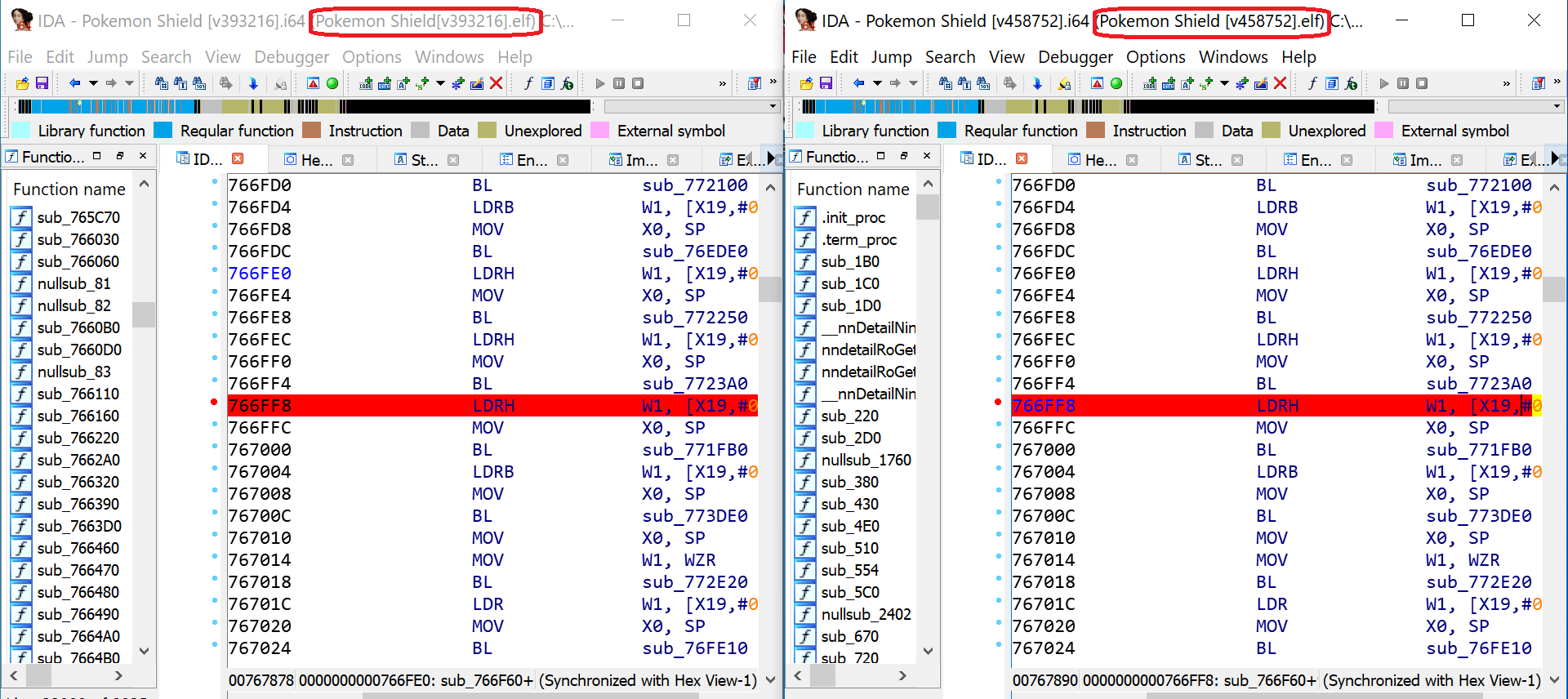Select nullsub_1760 in right function list
This screenshot has width=1568, height=699.
(x=866, y=460)
